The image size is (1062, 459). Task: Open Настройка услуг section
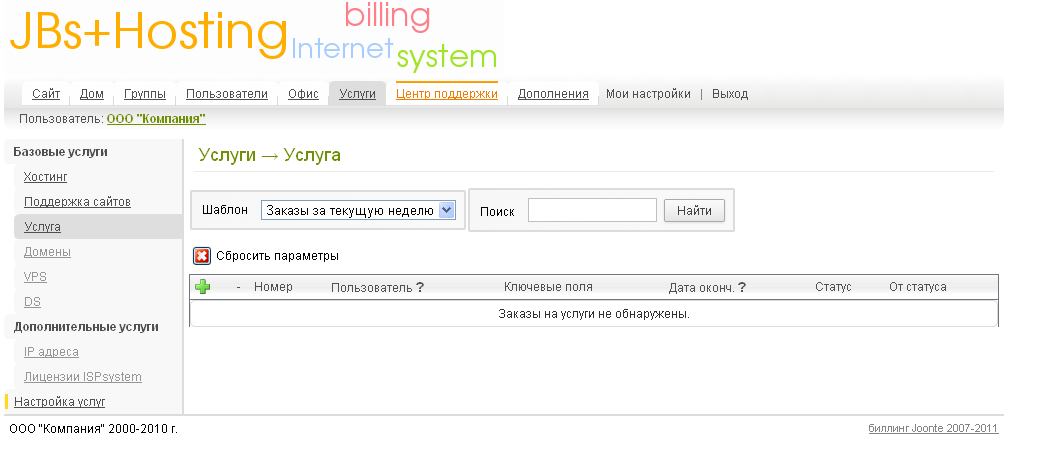59,402
